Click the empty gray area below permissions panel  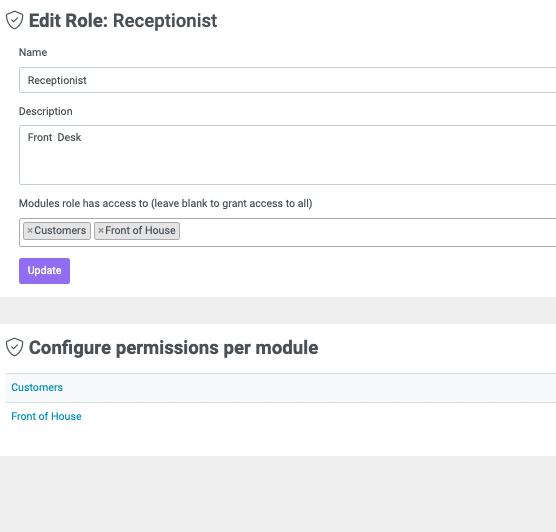[278, 494]
